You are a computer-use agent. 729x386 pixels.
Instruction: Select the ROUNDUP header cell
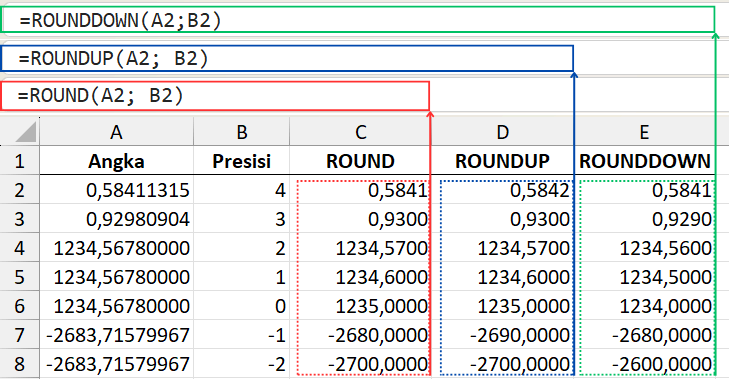tap(503, 161)
